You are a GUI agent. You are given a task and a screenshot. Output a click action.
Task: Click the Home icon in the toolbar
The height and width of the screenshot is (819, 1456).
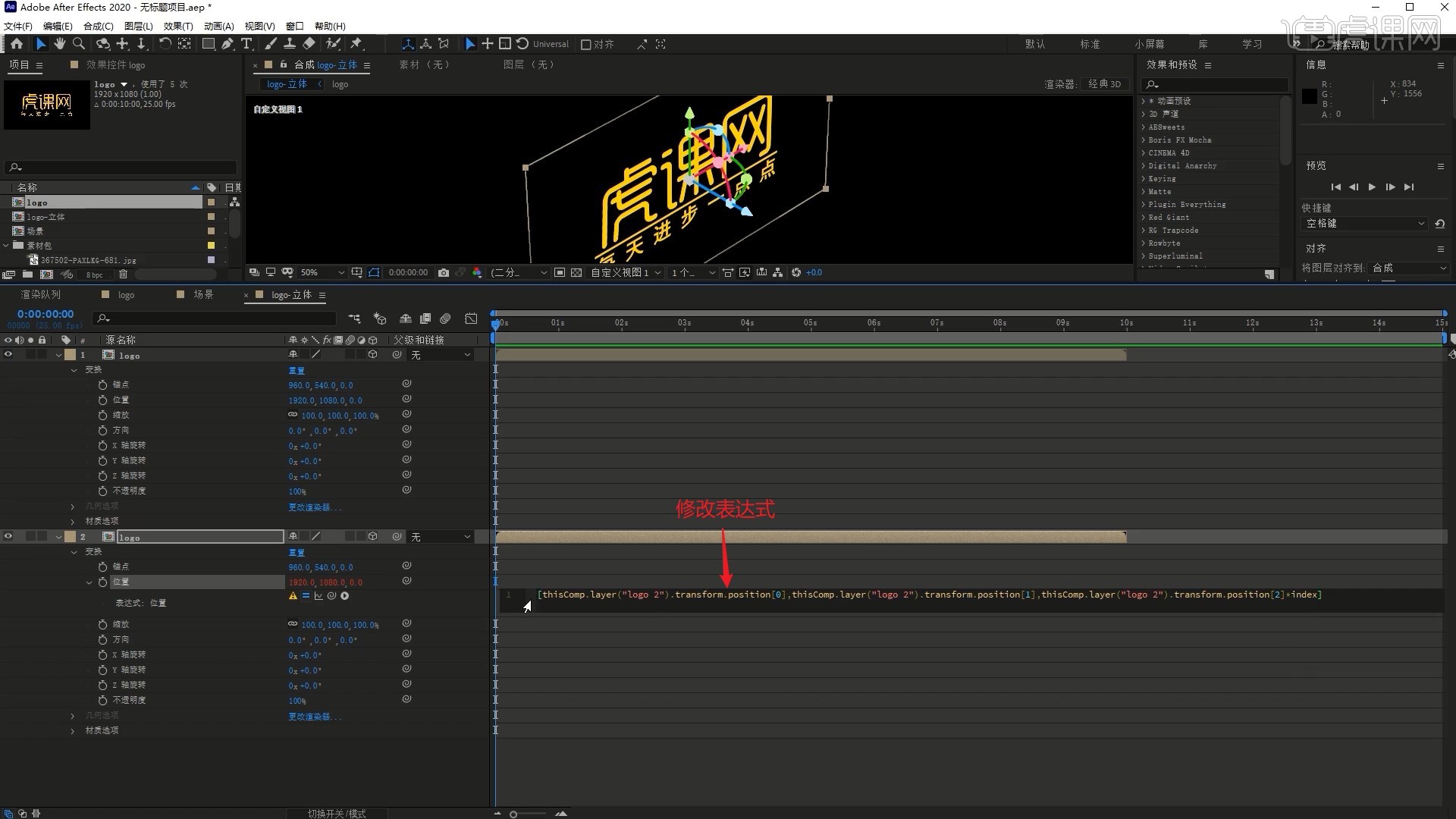tap(17, 44)
